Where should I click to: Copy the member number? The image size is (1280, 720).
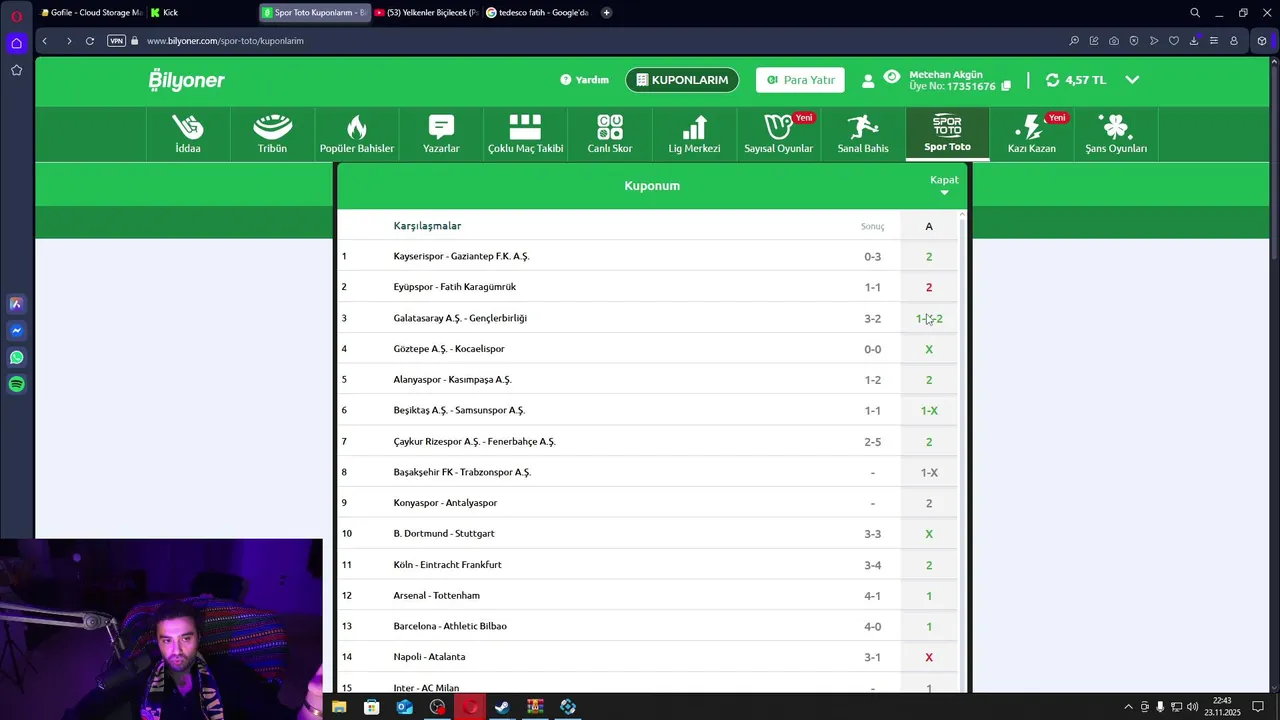click(1006, 86)
